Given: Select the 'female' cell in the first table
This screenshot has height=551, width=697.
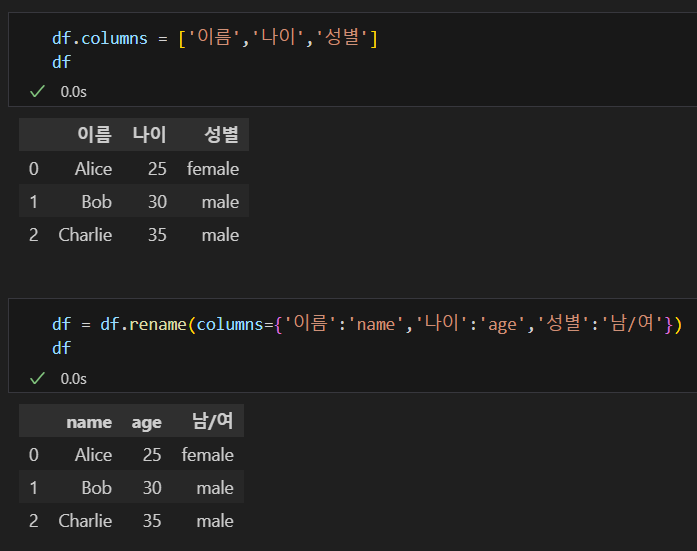Looking at the screenshot, I should [213, 169].
